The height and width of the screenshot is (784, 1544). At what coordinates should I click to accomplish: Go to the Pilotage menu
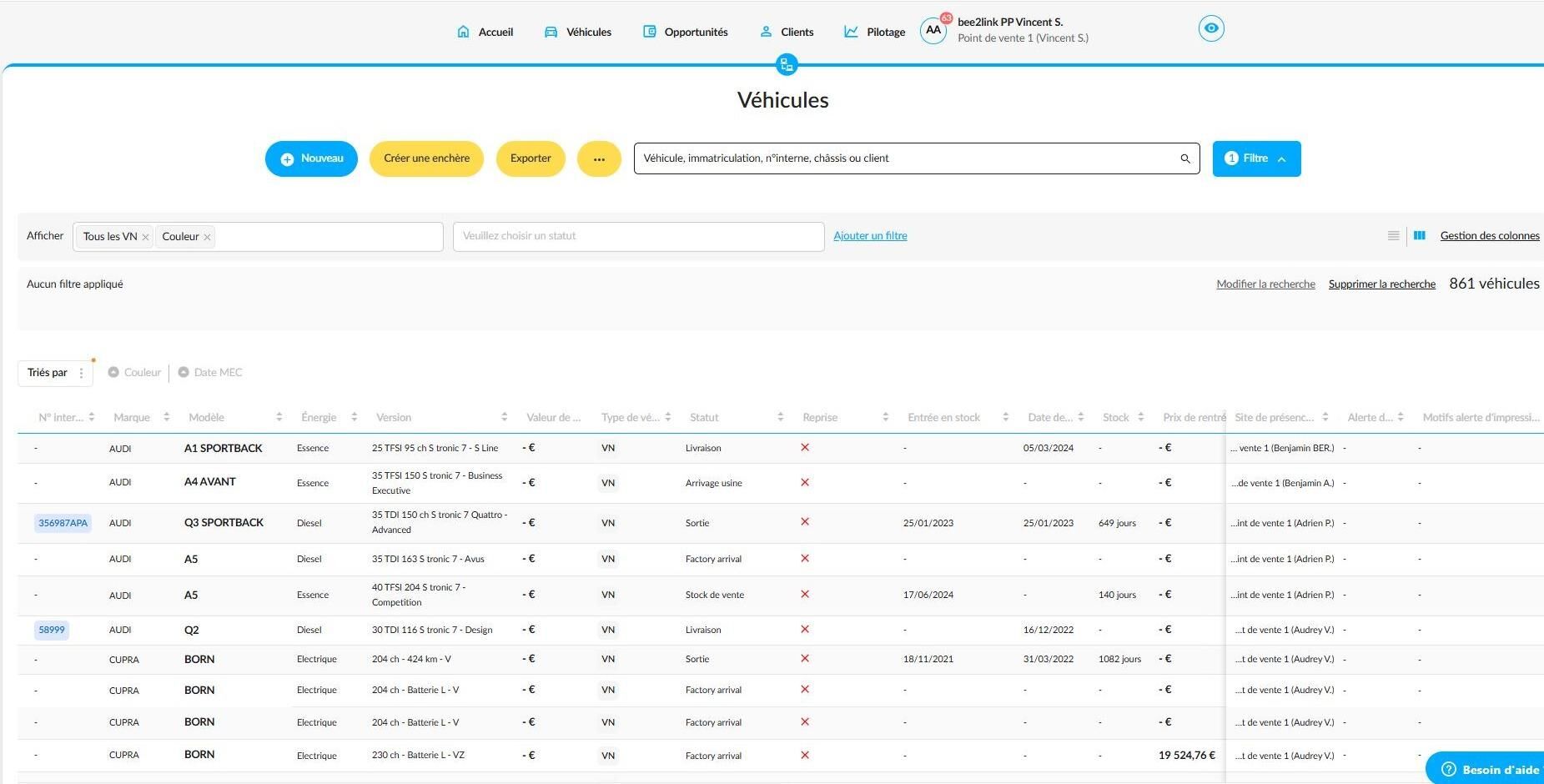tap(874, 32)
